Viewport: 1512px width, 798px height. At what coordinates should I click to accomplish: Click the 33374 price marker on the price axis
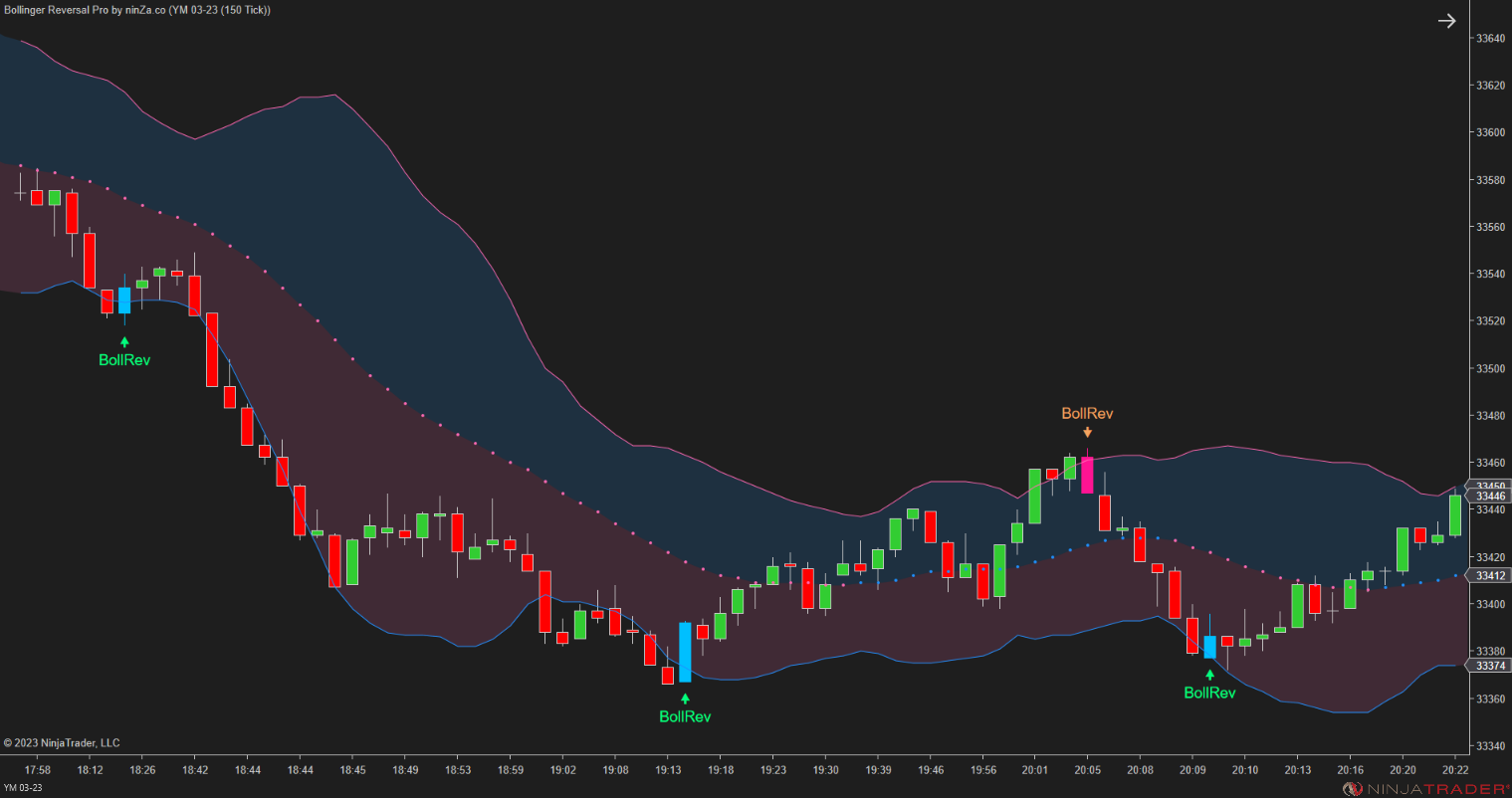(1490, 665)
